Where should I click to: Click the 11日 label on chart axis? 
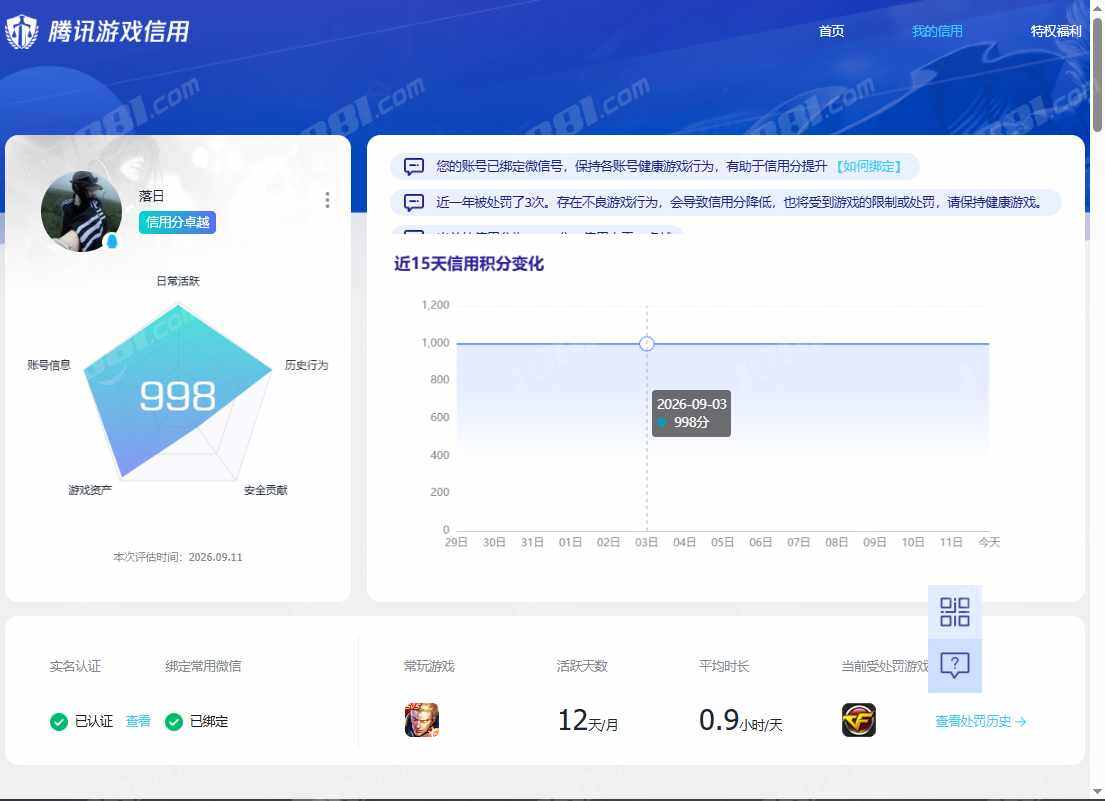pyautogui.click(x=951, y=542)
